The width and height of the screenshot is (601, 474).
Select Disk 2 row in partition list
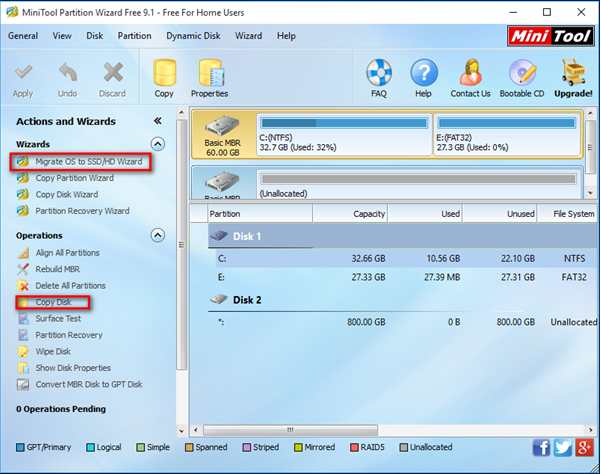[402, 300]
